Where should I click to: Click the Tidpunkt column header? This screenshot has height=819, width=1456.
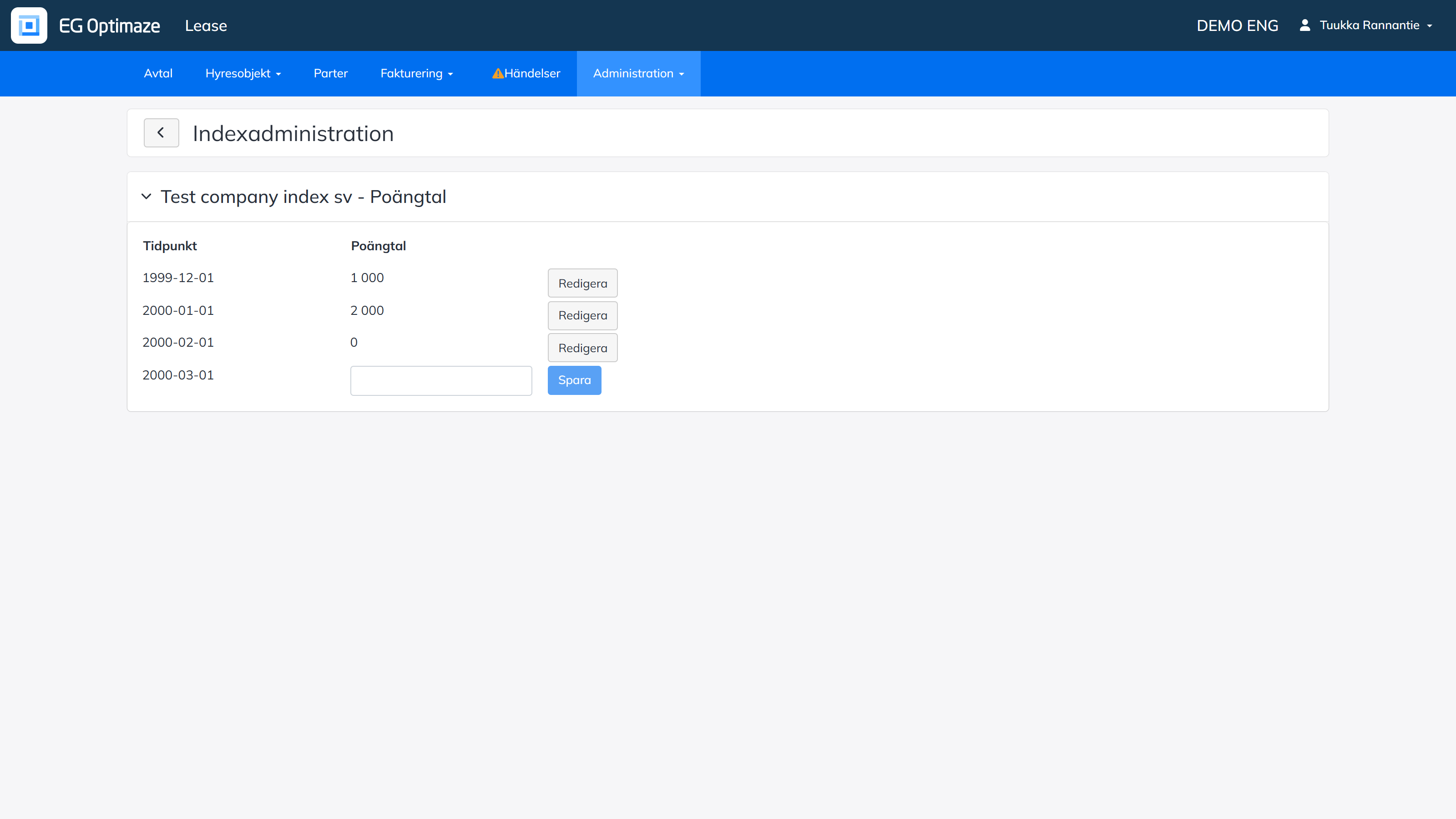tap(170, 246)
